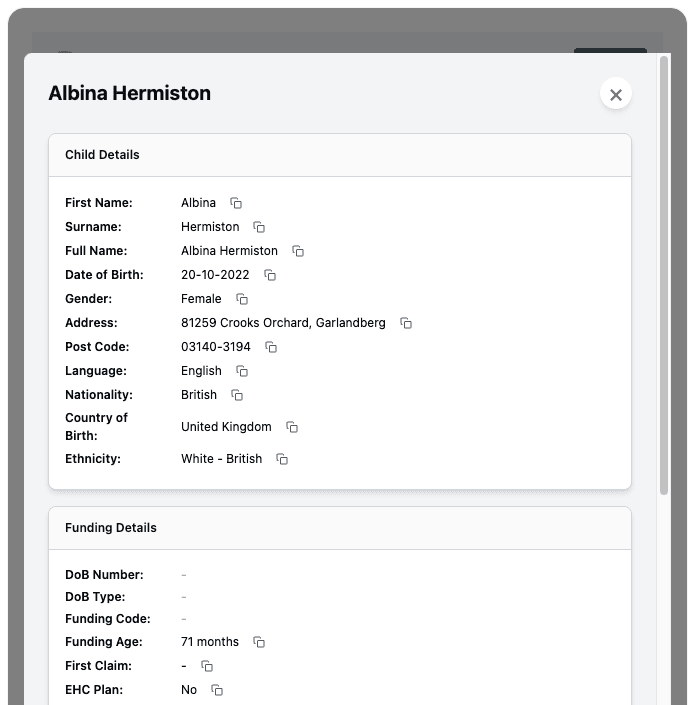Copy the First Claim value
This screenshot has height=705, width=691.
click(207, 666)
